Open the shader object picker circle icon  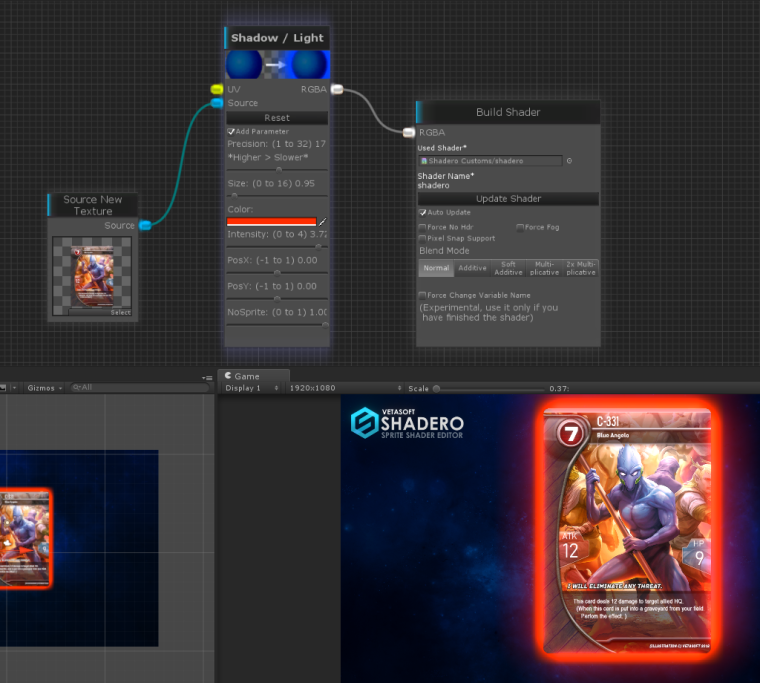pos(570,161)
